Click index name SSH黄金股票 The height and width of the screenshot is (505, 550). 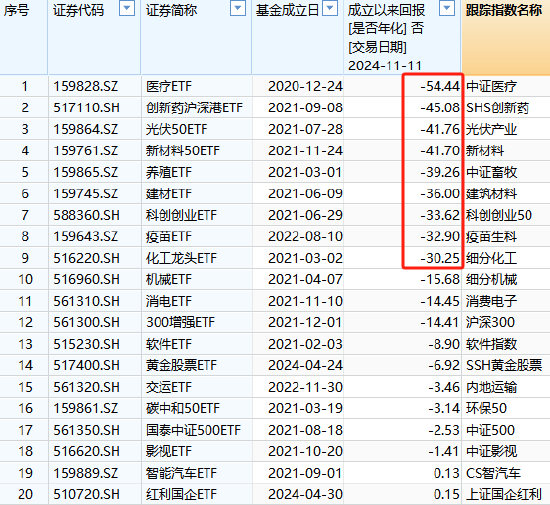pos(504,365)
